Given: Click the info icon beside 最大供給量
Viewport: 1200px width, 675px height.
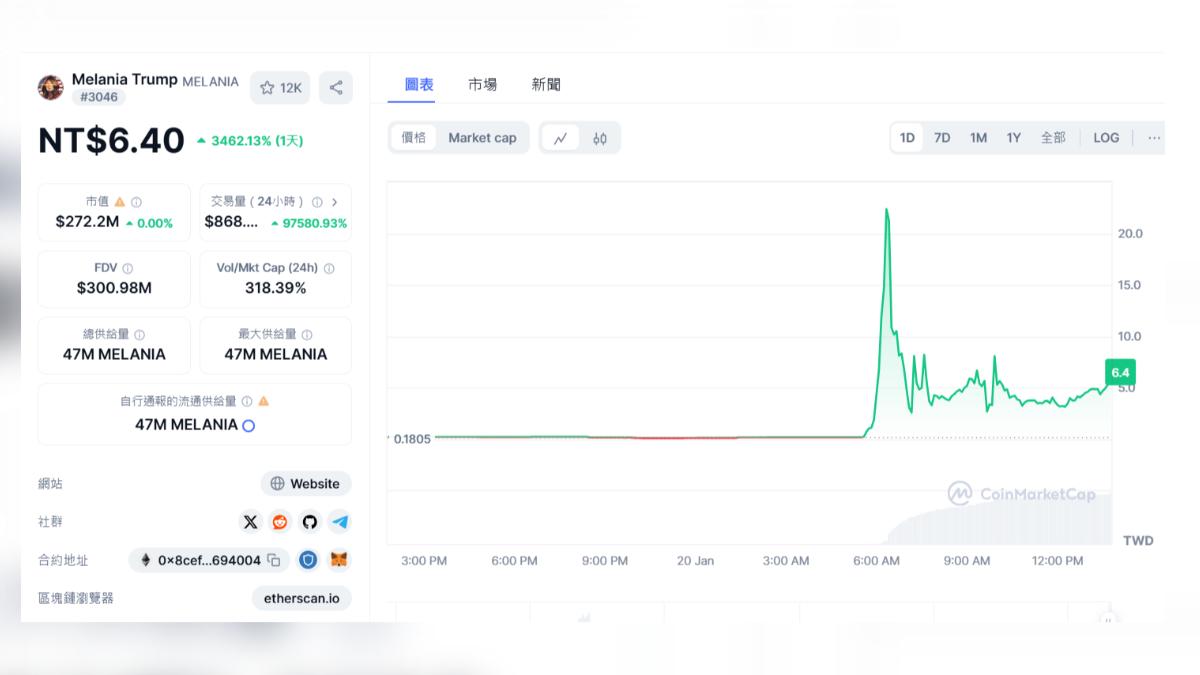Looking at the screenshot, I should (x=307, y=335).
